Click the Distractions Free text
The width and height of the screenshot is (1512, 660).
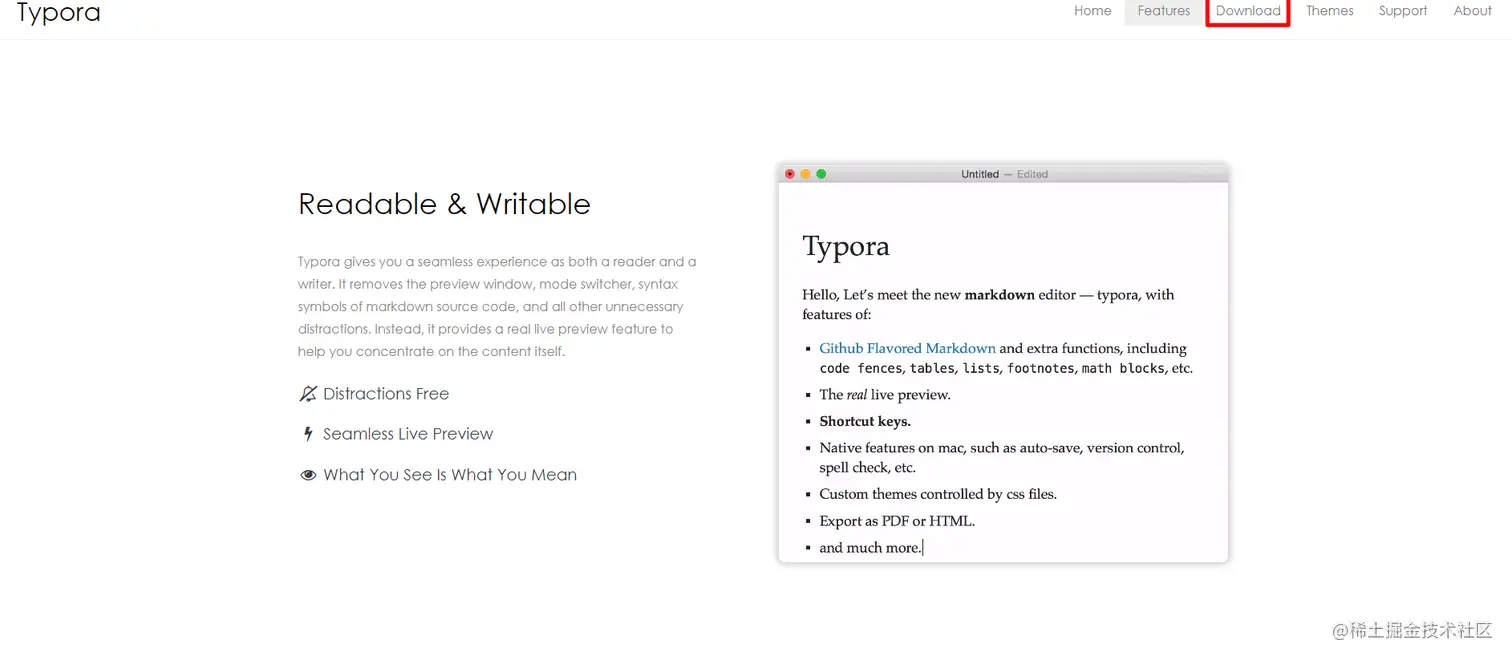(x=386, y=394)
